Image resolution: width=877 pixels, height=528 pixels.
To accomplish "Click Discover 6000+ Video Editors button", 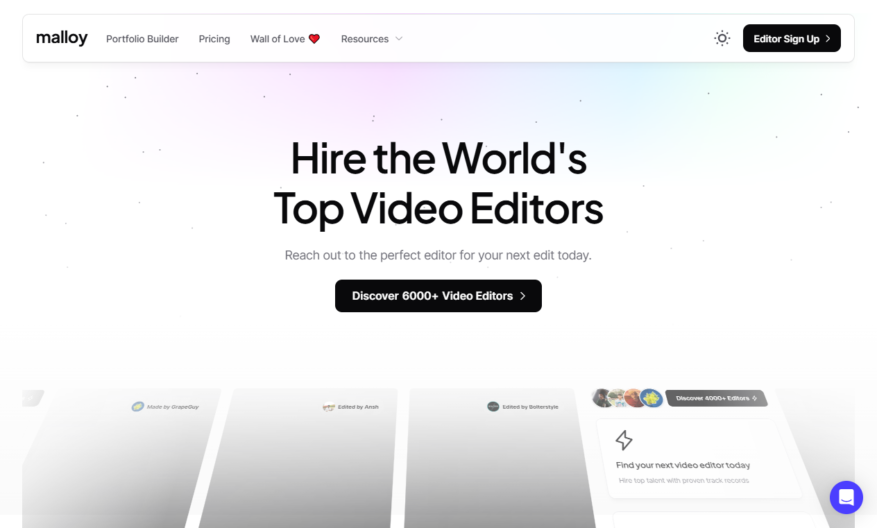I will (438, 296).
